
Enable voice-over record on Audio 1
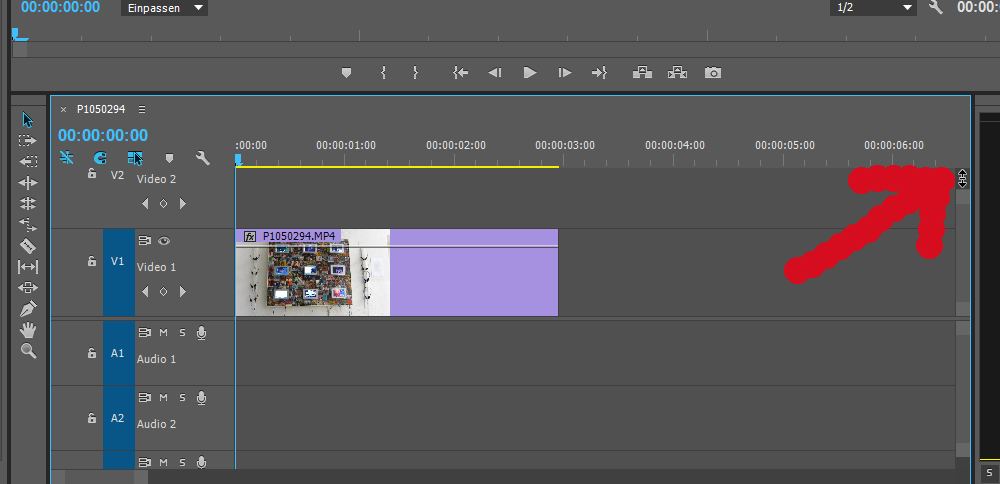202,333
